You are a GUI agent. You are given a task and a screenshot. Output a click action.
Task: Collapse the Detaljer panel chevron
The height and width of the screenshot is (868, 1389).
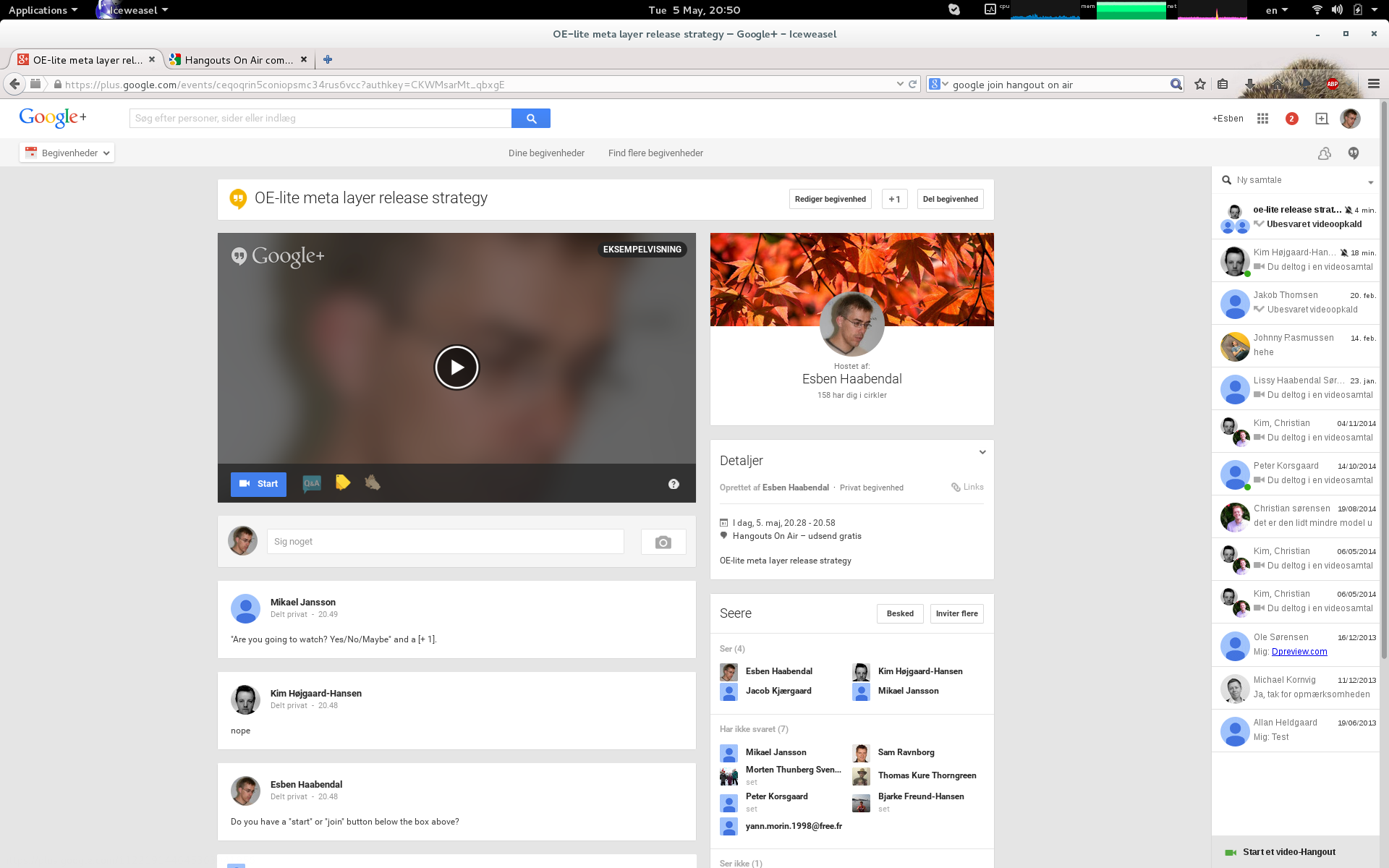(982, 452)
